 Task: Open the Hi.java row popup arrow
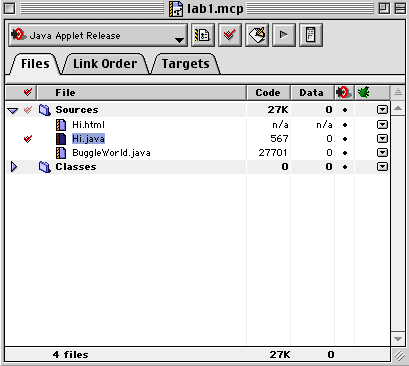382,139
